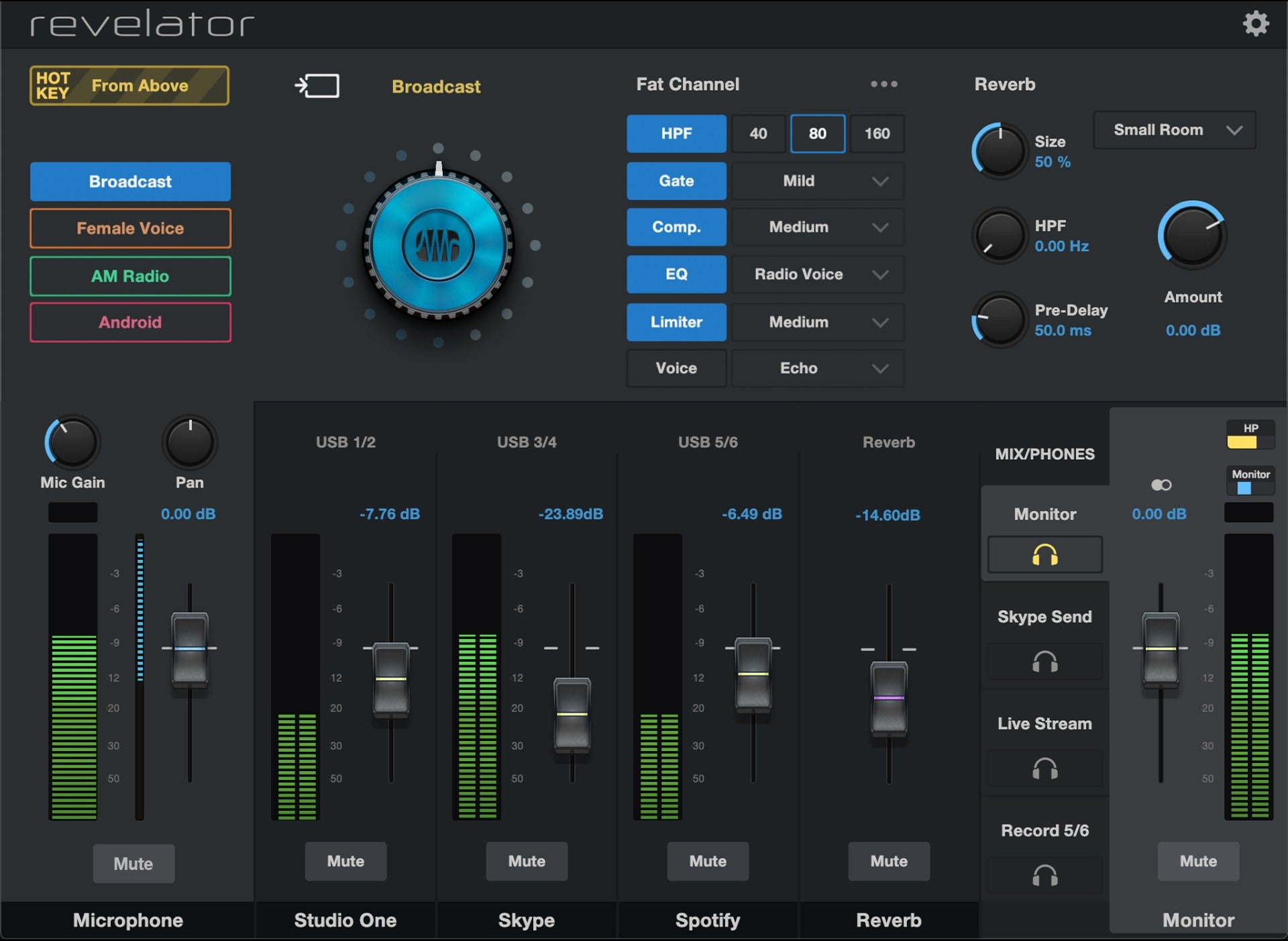Select the AM Radio preset
This screenshot has width=1288, height=941.
pyautogui.click(x=130, y=277)
